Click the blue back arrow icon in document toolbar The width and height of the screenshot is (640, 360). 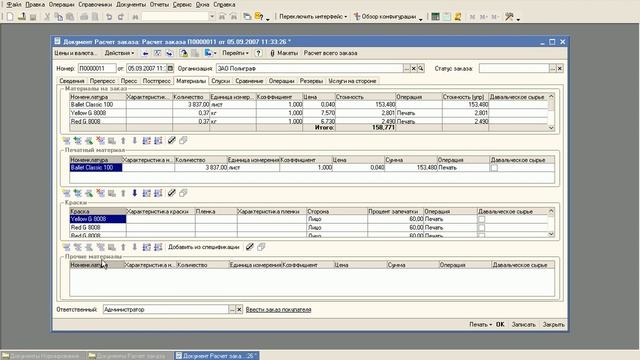tap(145, 53)
